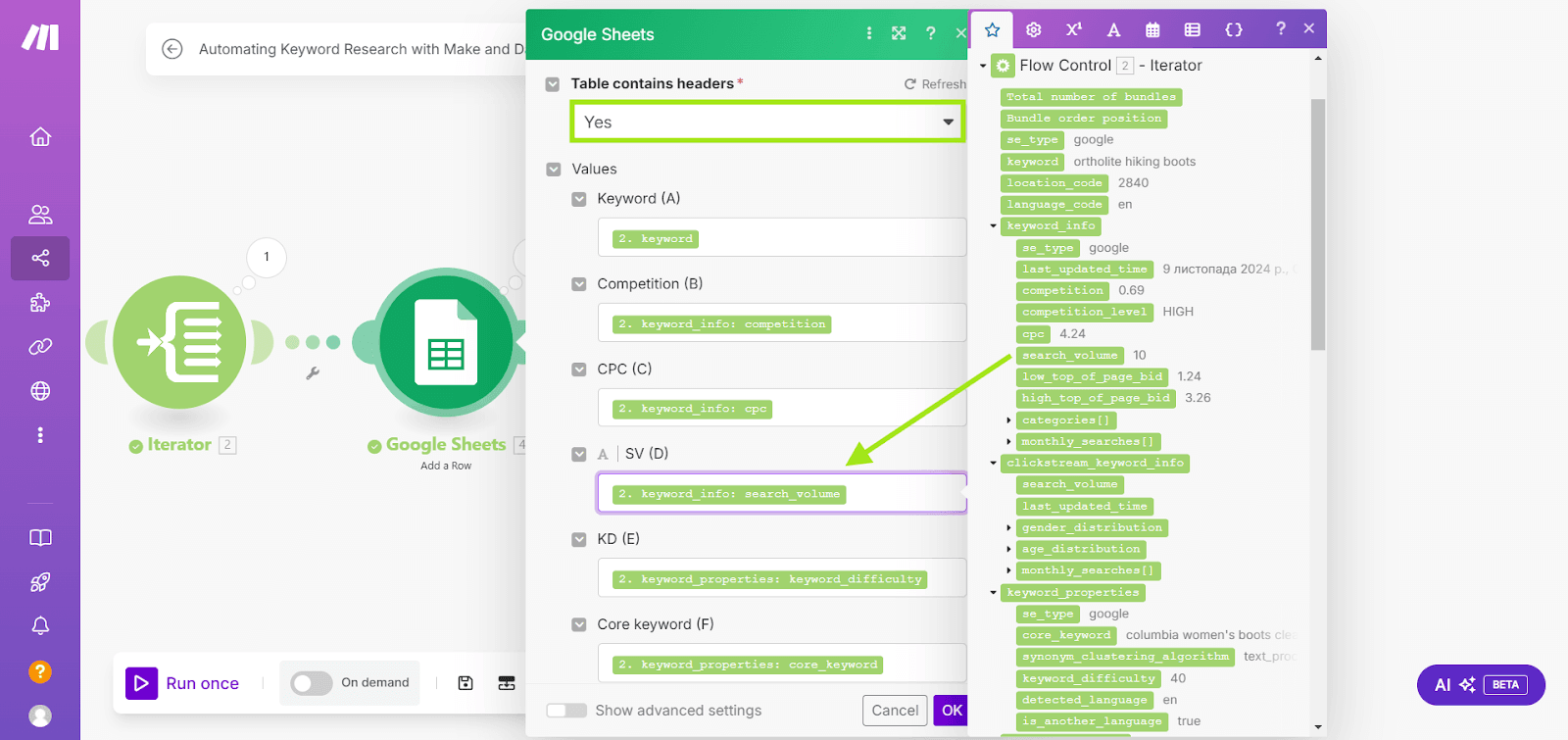Open the Table contains headers dropdown

pos(766,123)
